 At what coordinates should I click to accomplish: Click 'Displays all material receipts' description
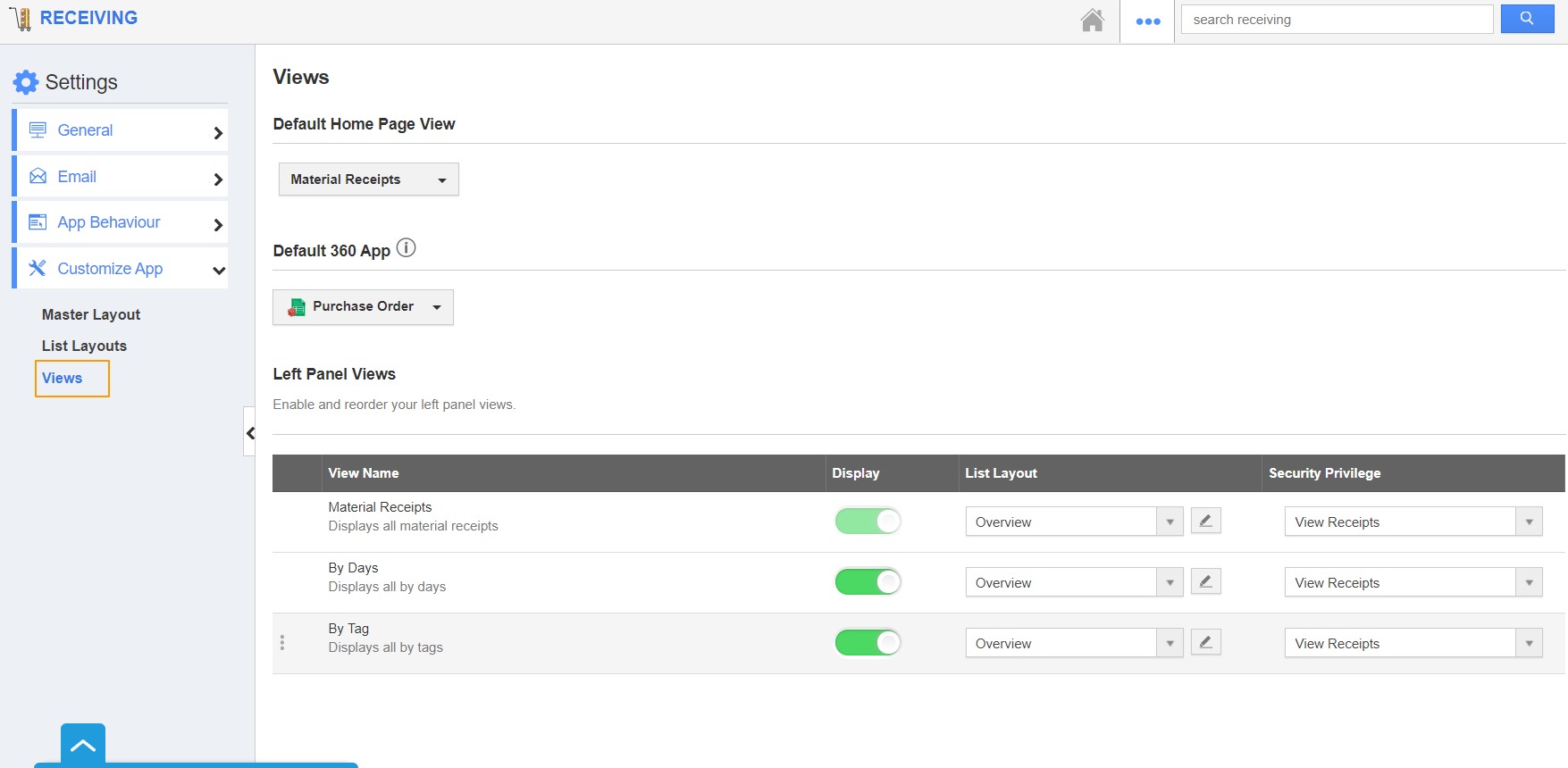[413, 526]
